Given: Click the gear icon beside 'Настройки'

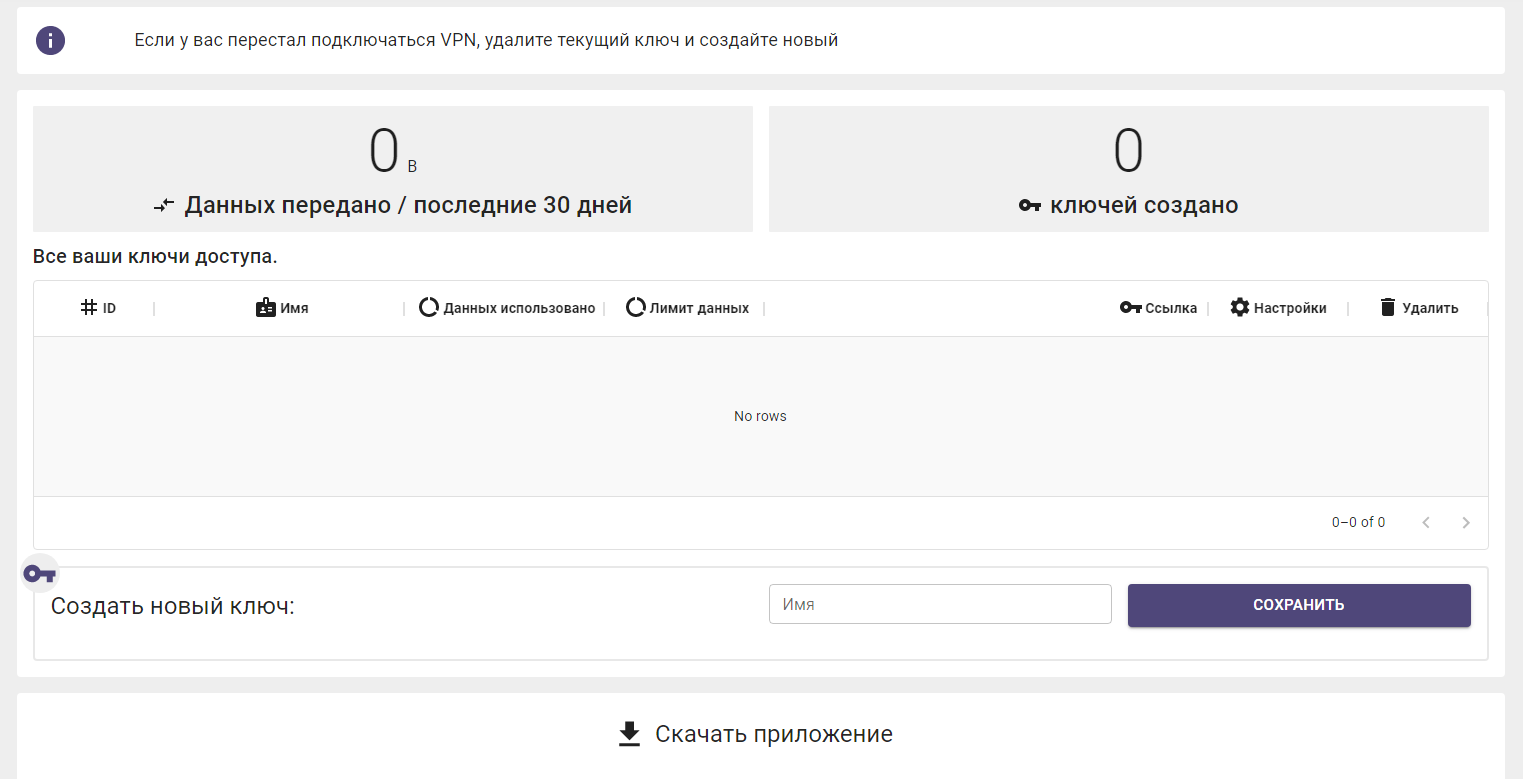Looking at the screenshot, I should (1240, 308).
